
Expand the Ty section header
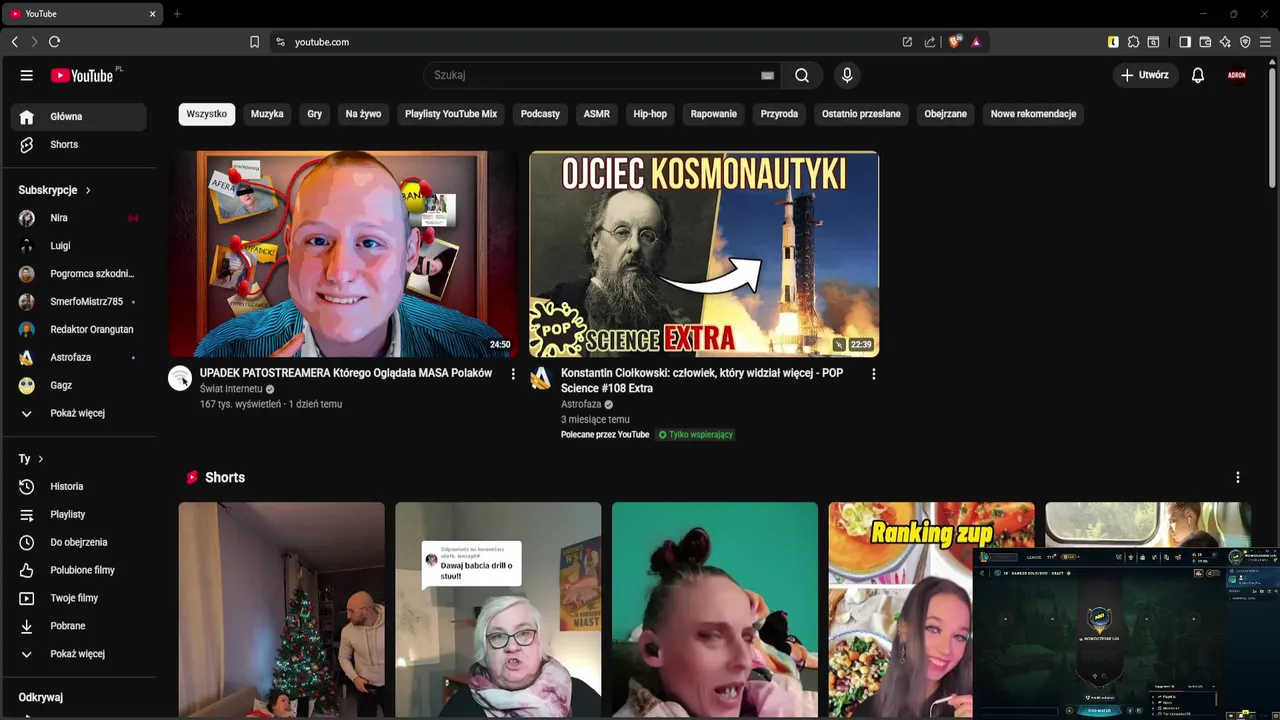31,459
